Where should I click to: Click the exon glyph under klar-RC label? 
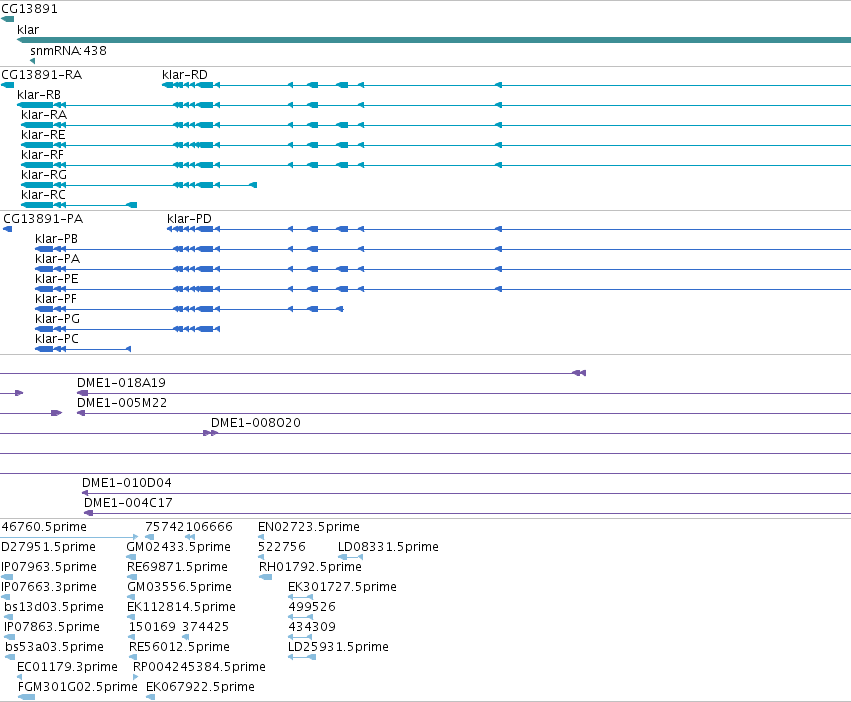(79, 205)
